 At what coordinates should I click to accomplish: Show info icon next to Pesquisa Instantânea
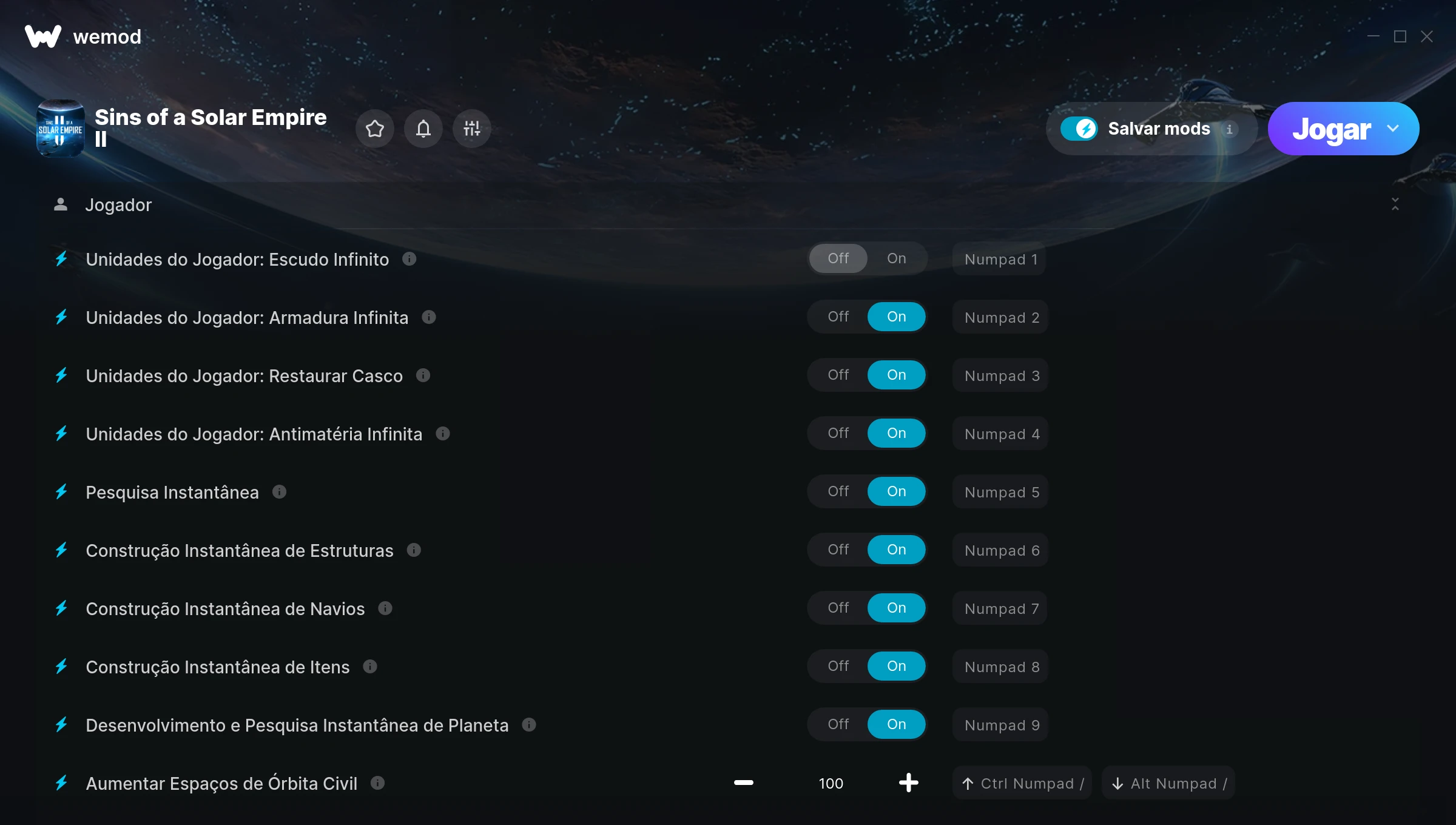pyautogui.click(x=279, y=492)
